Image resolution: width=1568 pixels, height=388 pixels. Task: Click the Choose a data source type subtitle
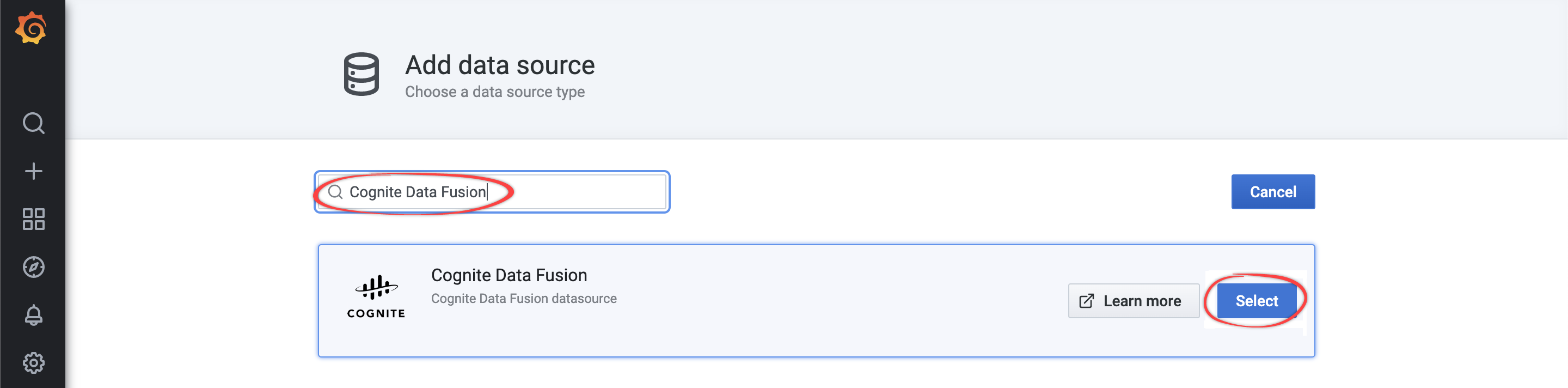tap(494, 92)
